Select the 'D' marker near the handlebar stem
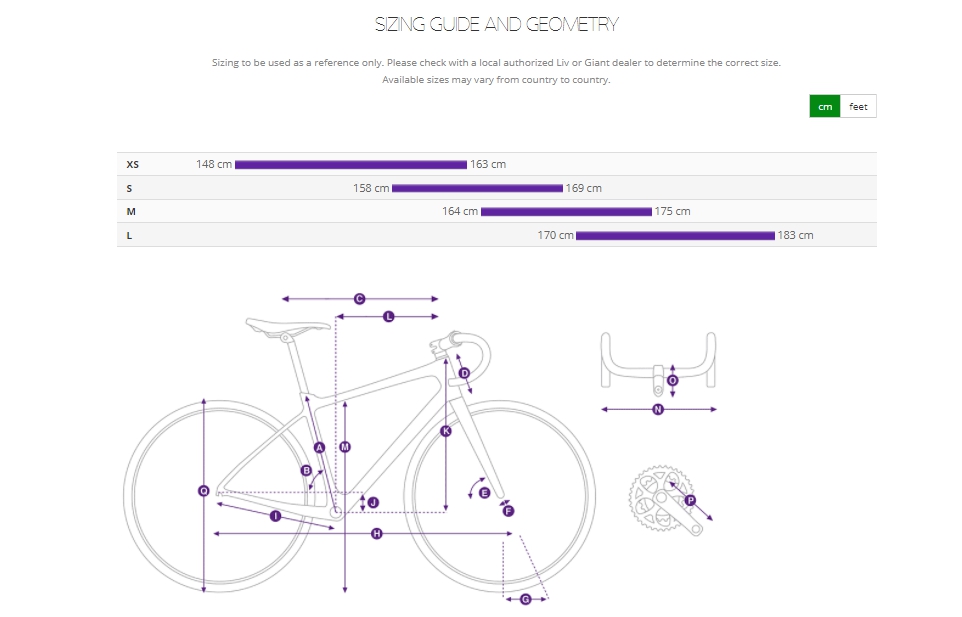This screenshot has width=962, height=617. click(464, 373)
